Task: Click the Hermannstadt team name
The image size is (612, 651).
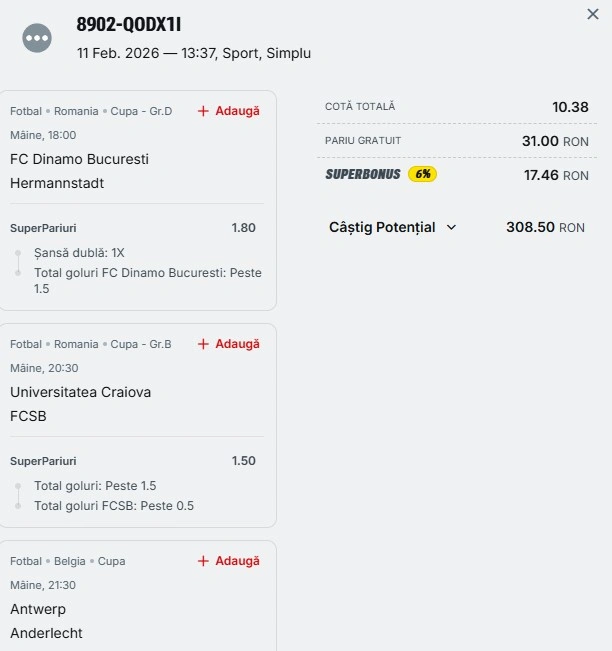Action: coord(57,183)
